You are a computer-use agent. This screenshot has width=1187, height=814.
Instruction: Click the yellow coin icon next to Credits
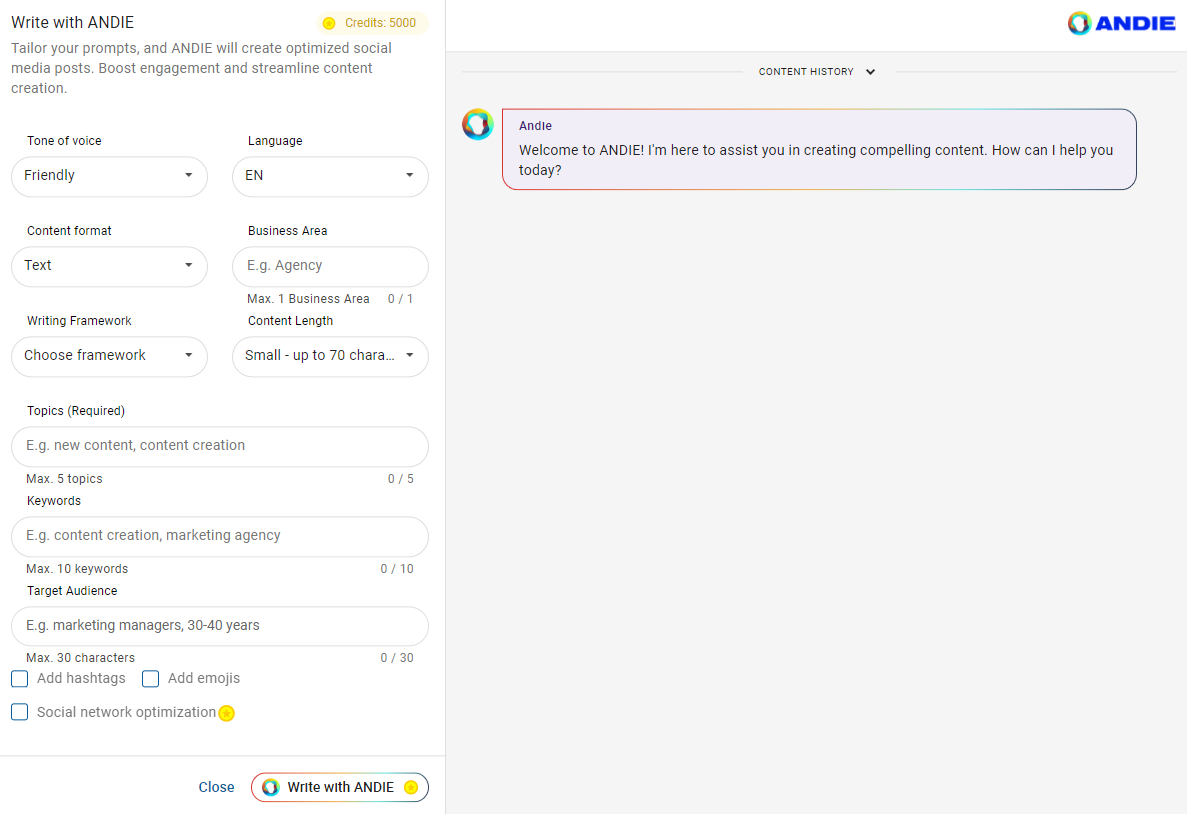[x=329, y=23]
